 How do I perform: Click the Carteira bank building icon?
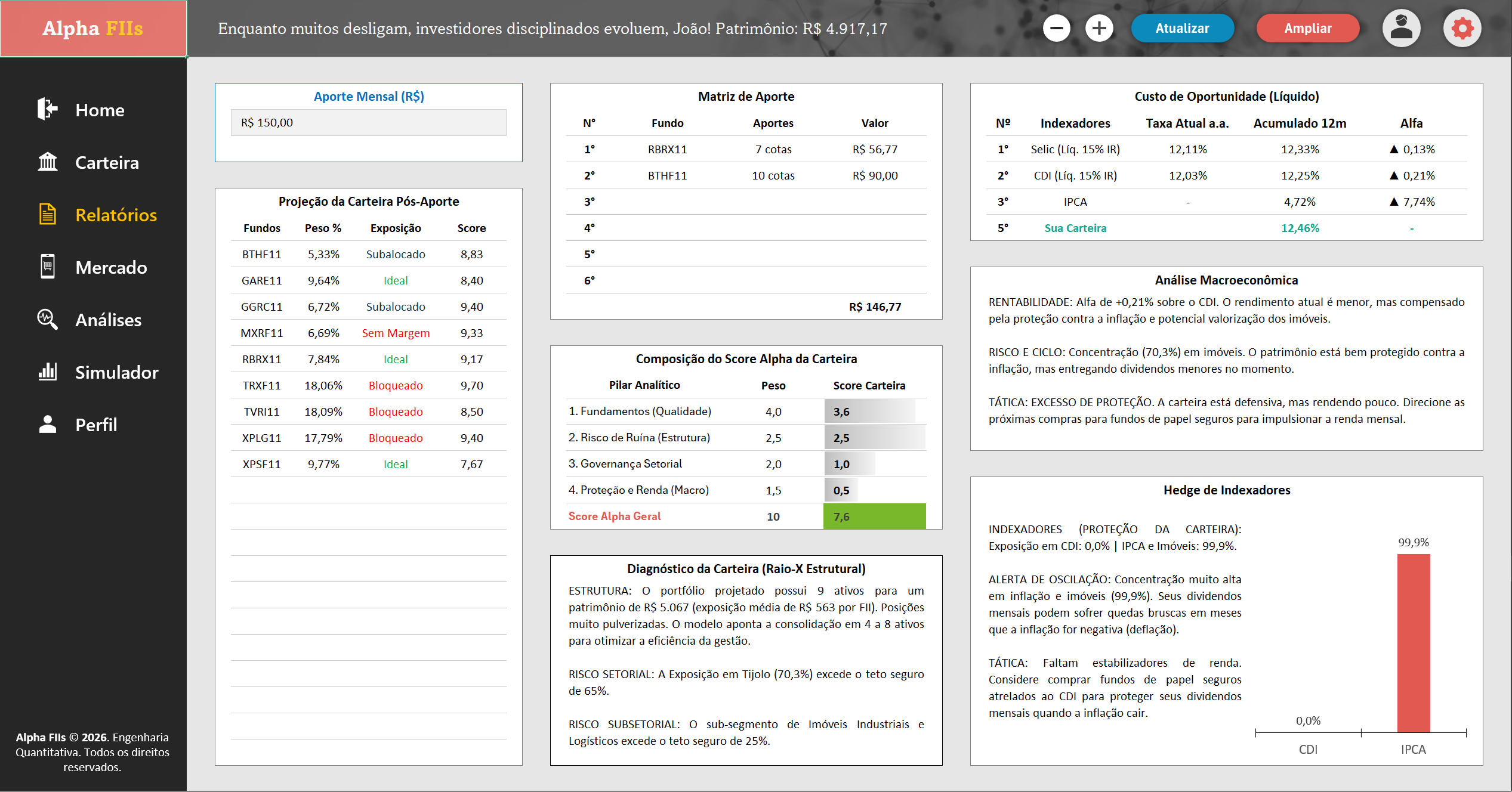tap(48, 162)
